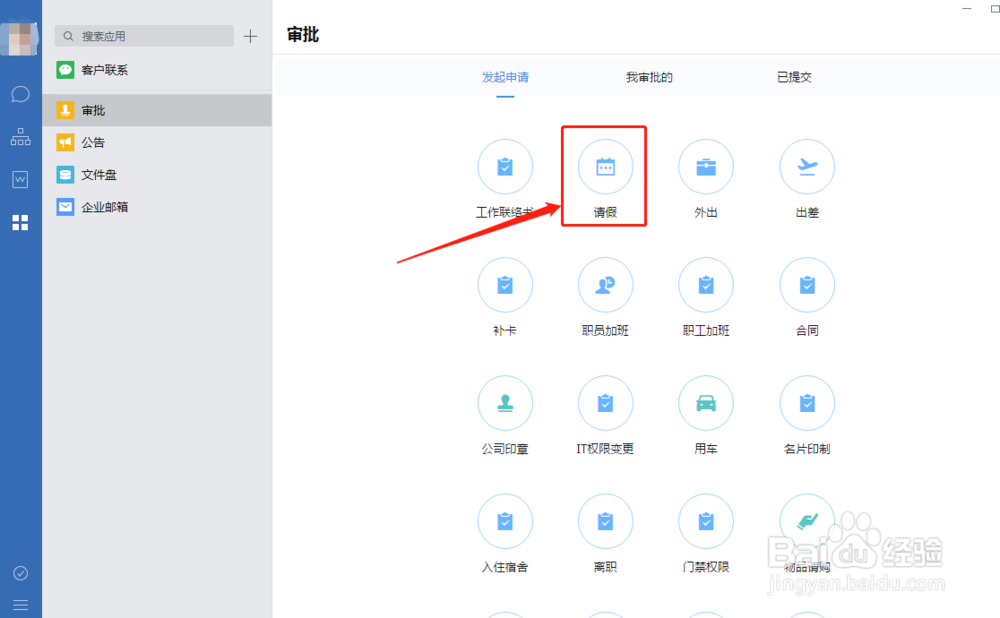
Task: Click the contacts icon in left sidebar
Action: [20, 136]
